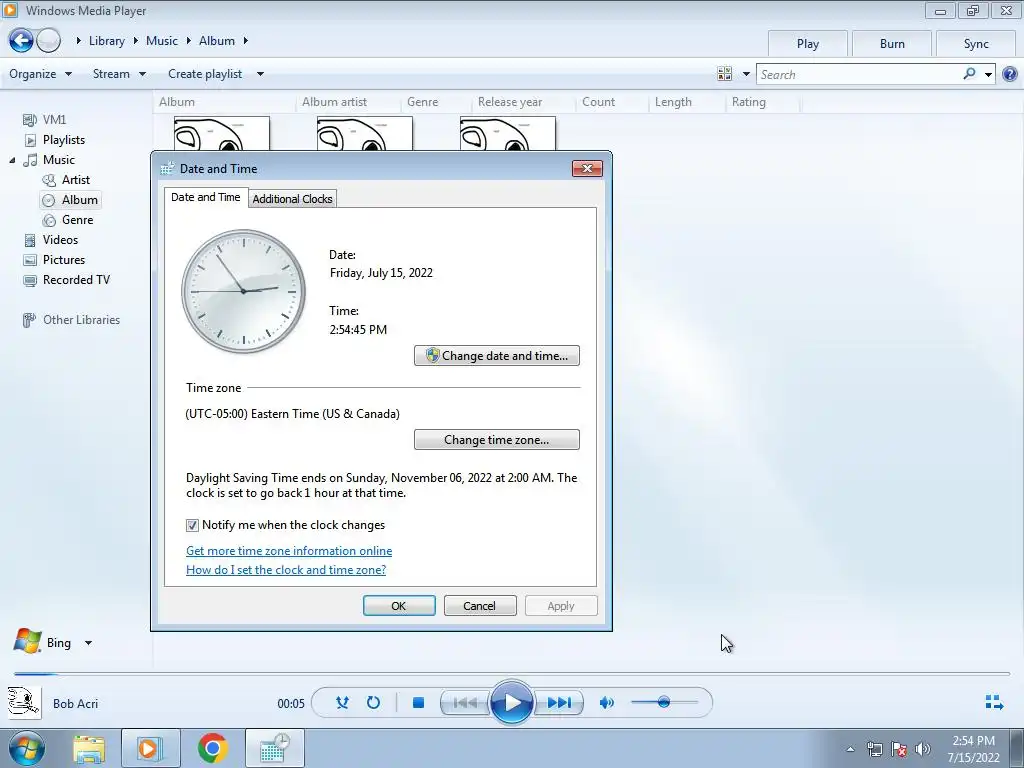Switch to Now Playing mode icon
Viewport: 1024px width, 768px height.
click(994, 702)
